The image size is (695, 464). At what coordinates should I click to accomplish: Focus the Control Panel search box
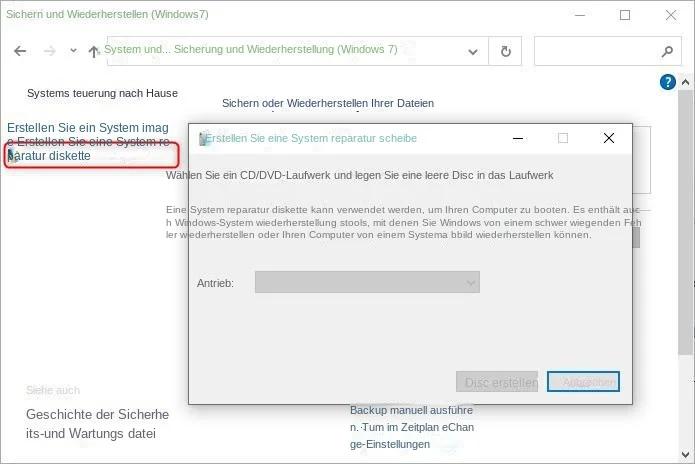607,51
